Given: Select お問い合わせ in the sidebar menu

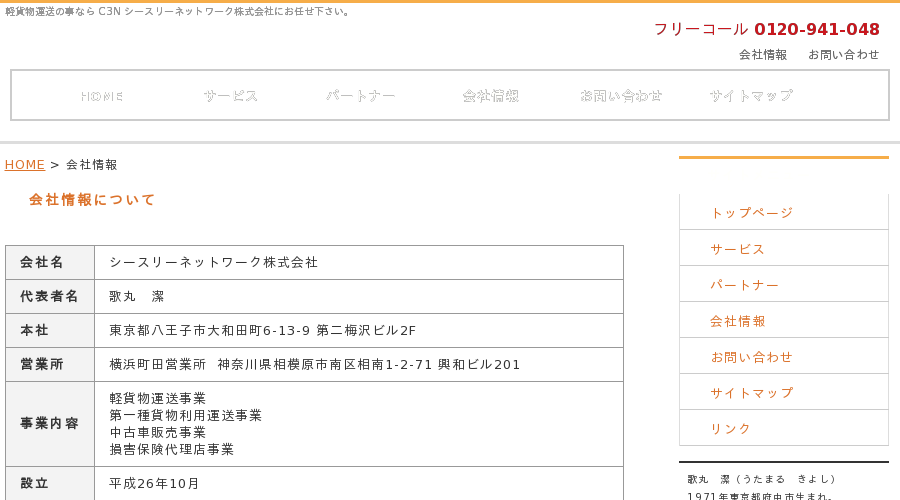Looking at the screenshot, I should (783, 356).
